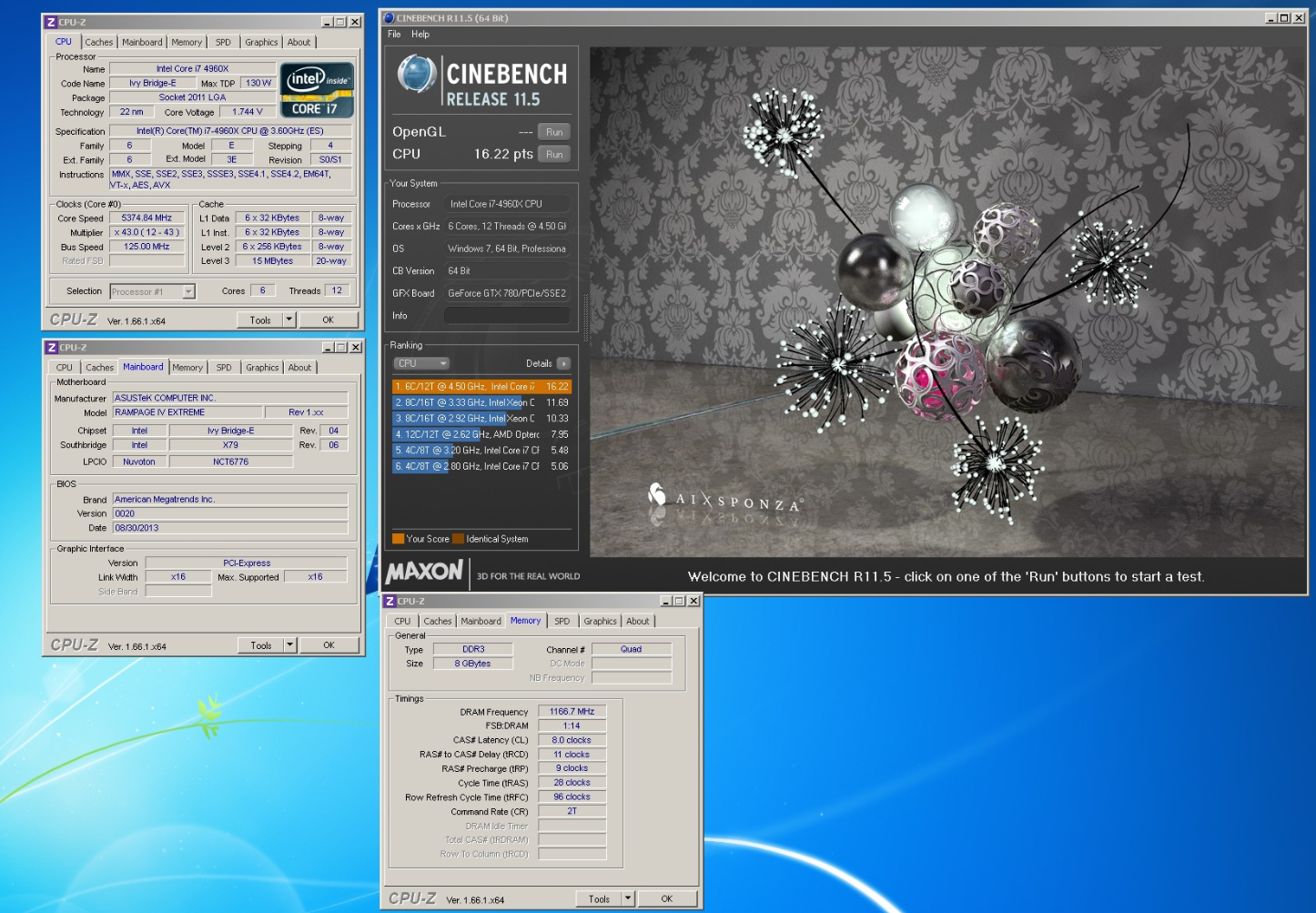This screenshot has width=1316, height=913.
Task: Click the BIOS date 08/30/2013 field
Action: click(x=230, y=528)
